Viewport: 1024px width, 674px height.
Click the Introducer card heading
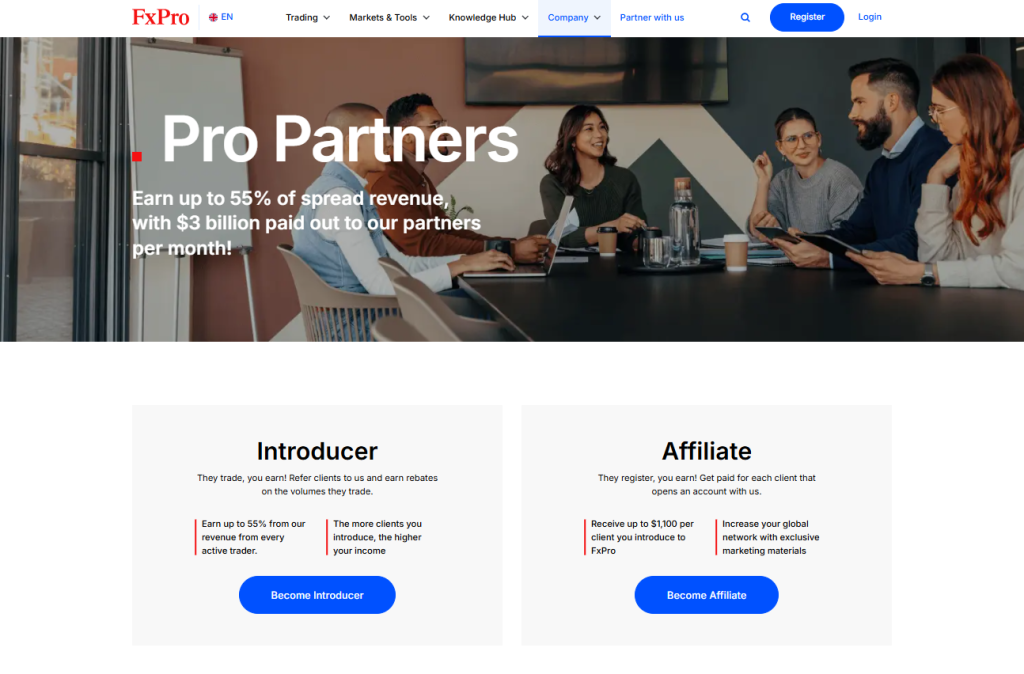coord(317,451)
